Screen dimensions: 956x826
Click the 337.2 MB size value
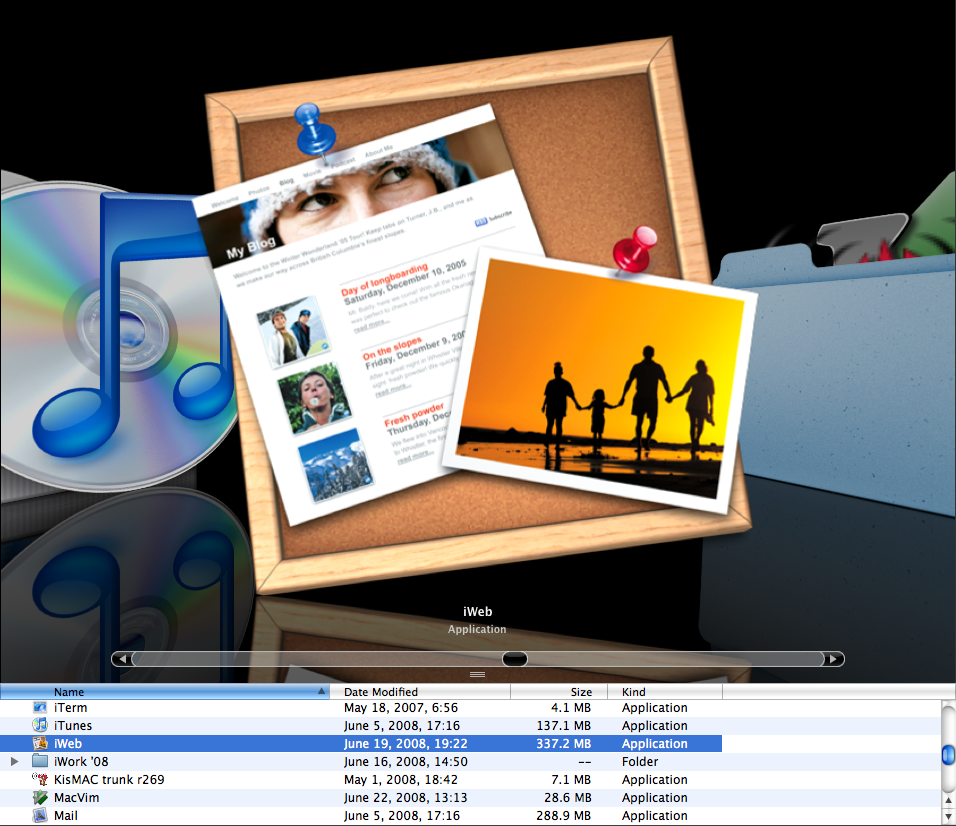tap(563, 744)
